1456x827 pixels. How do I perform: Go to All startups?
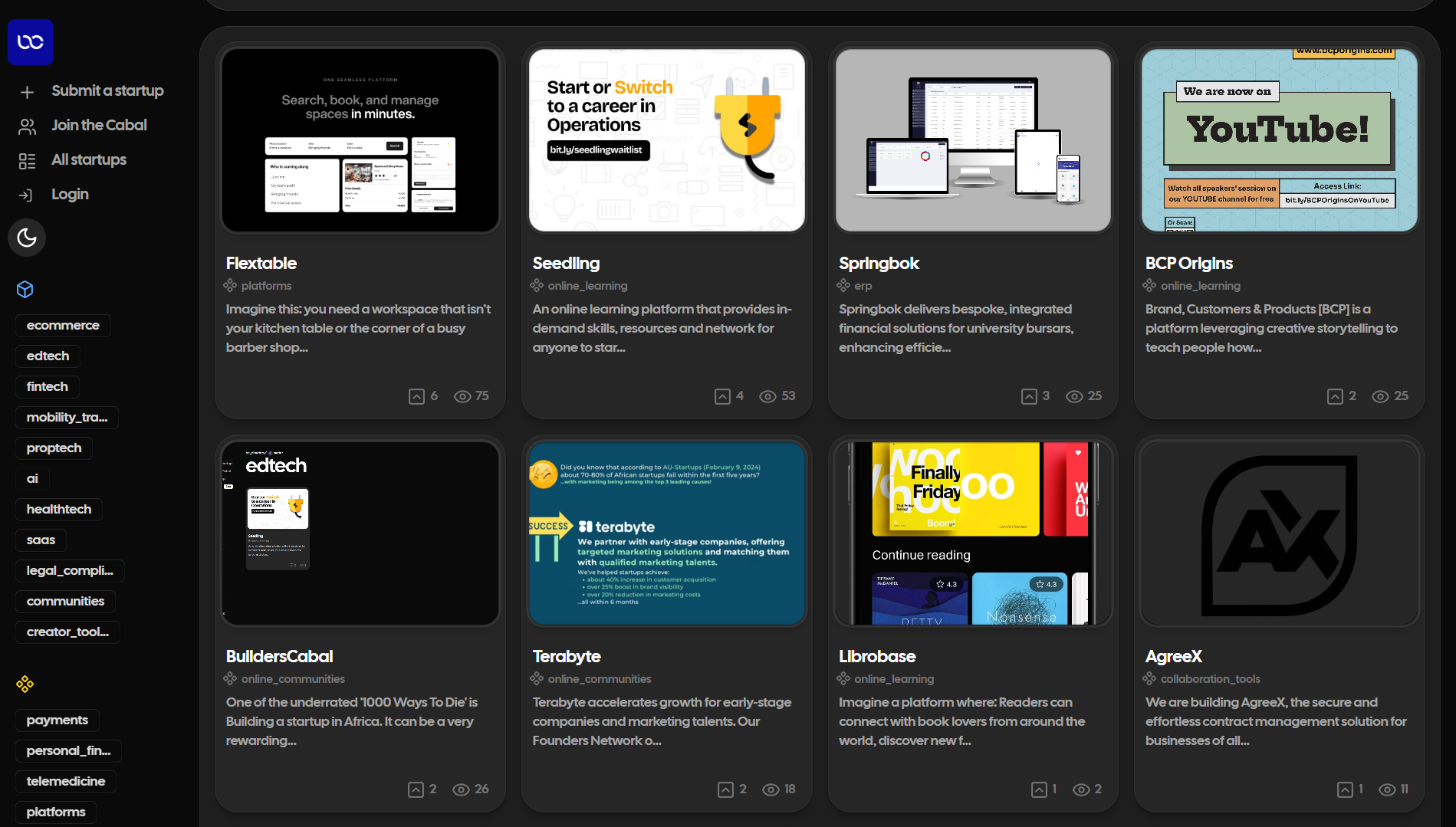click(89, 159)
